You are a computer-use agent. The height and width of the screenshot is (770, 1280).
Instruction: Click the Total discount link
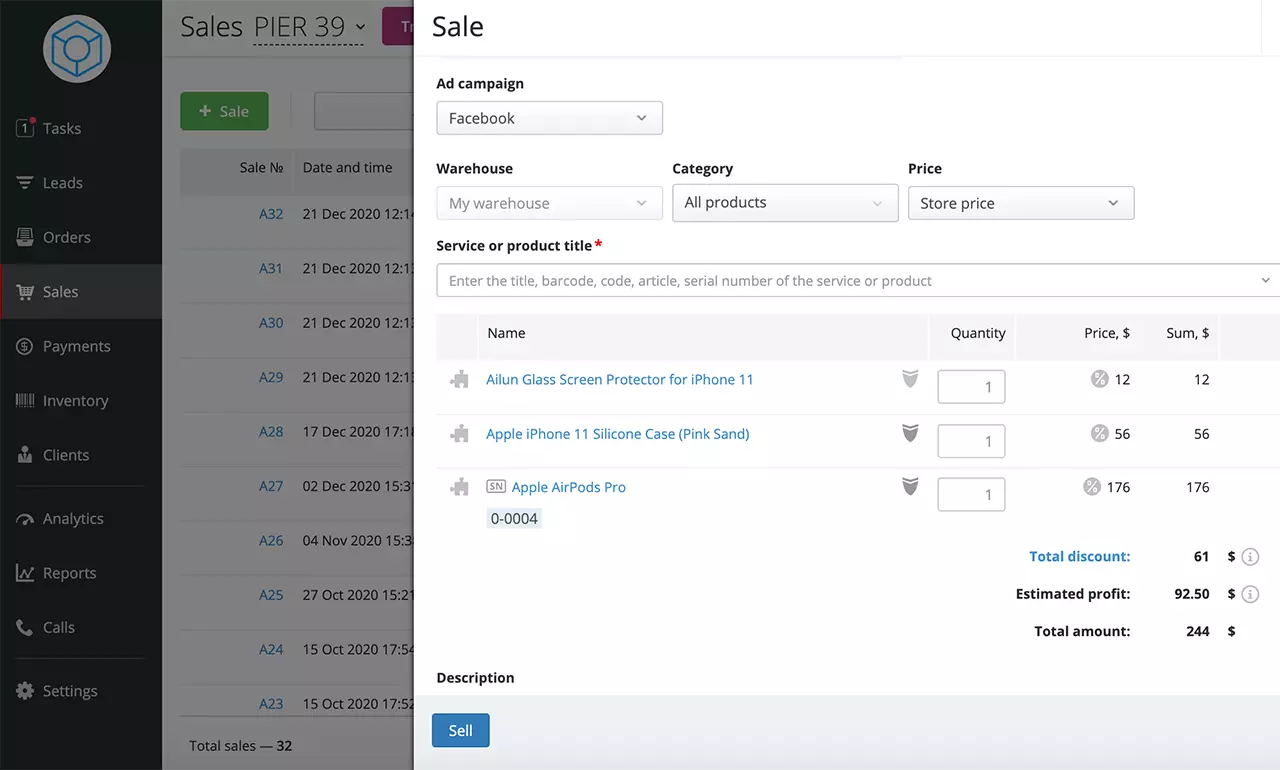point(1080,557)
